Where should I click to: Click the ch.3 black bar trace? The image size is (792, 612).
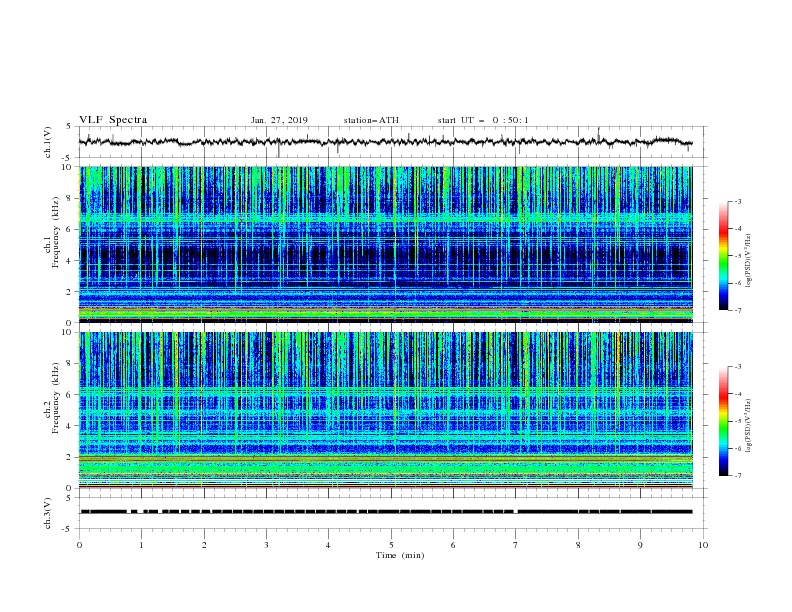pos(386,512)
